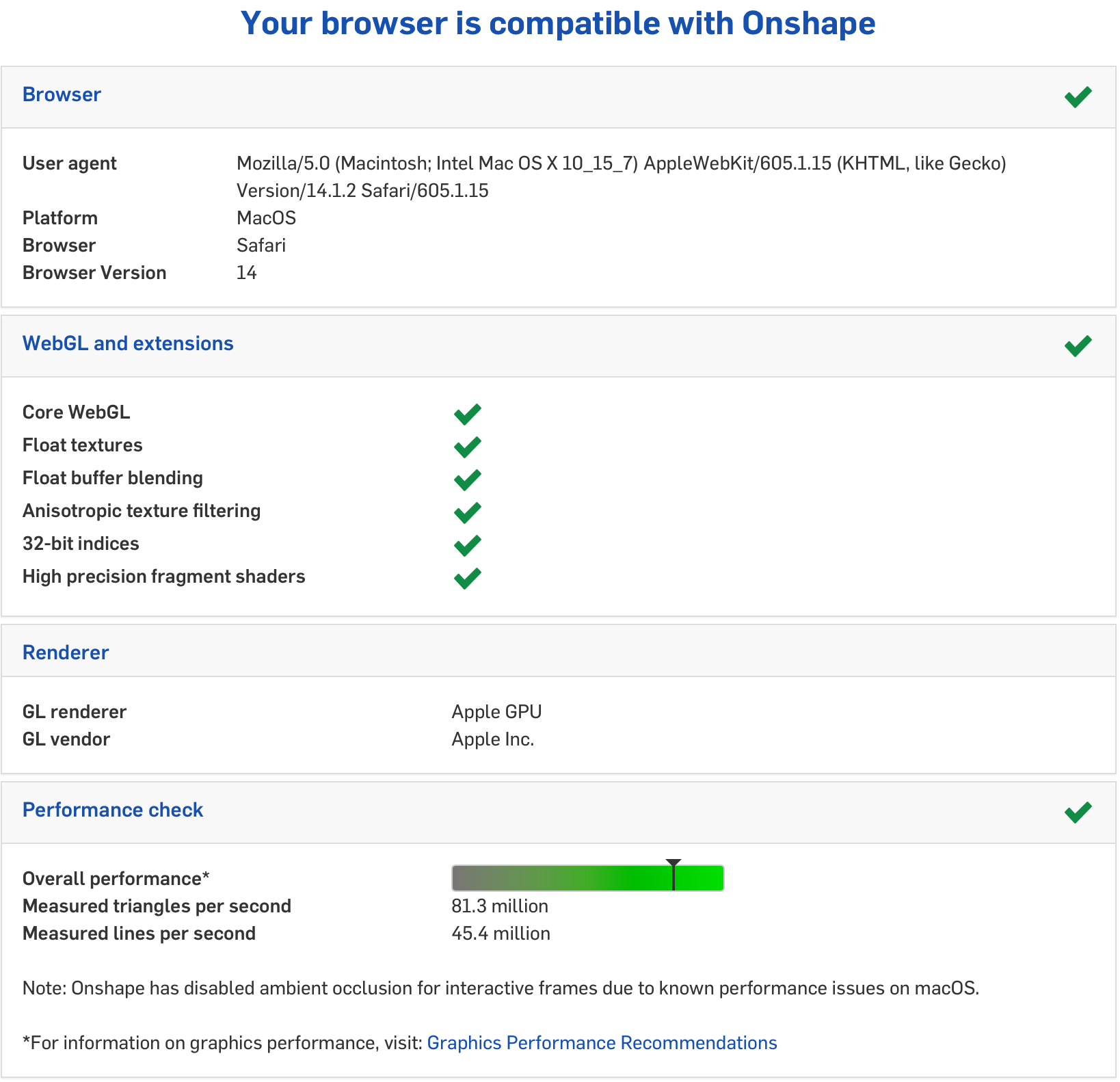
Task: Click the Float textures label
Action: [x=83, y=445]
